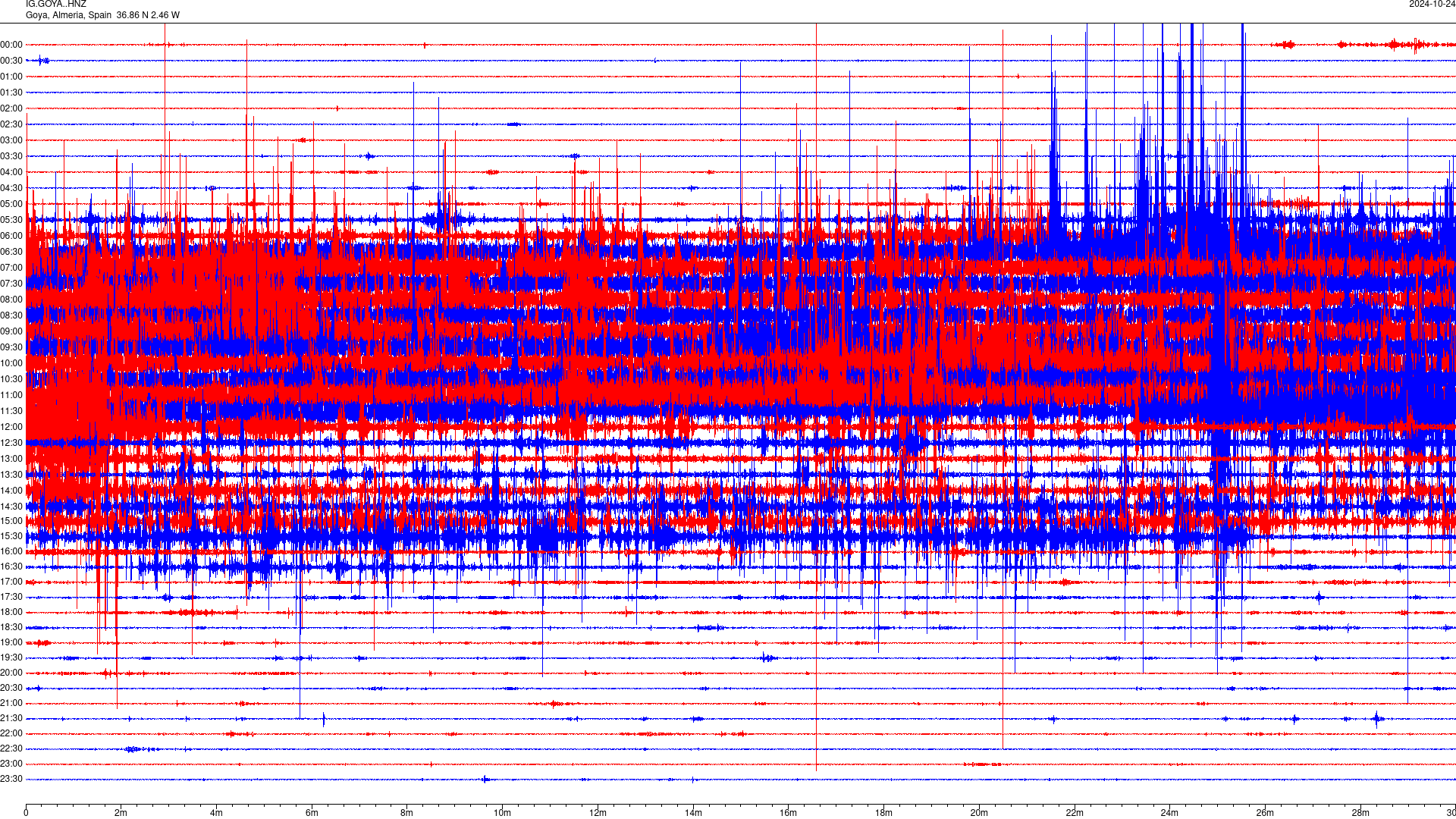Select the 15:00 trace time label
Image resolution: width=1456 pixels, height=819 pixels.
click(11, 521)
